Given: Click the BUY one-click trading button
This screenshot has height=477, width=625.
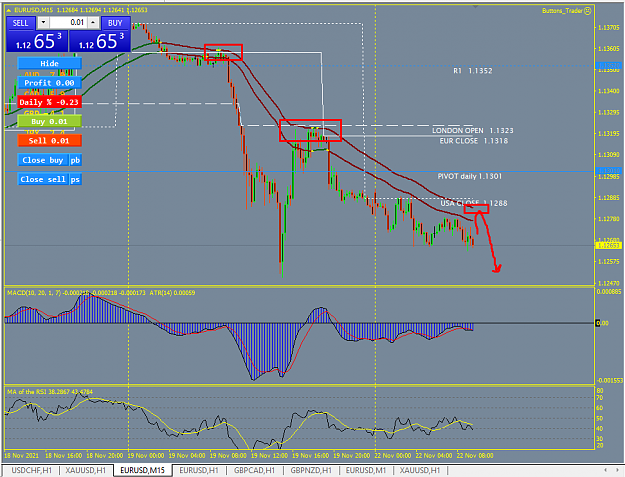Looking at the screenshot, I should pyautogui.click(x=115, y=23).
